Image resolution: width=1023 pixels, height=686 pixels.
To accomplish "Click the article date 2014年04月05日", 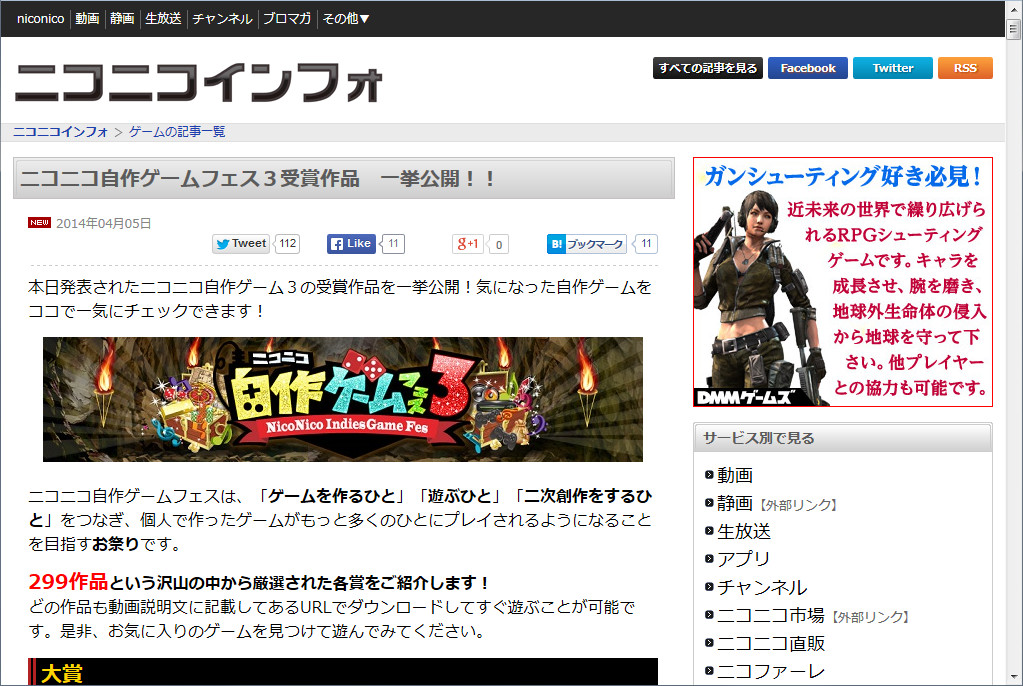I will (x=104, y=223).
